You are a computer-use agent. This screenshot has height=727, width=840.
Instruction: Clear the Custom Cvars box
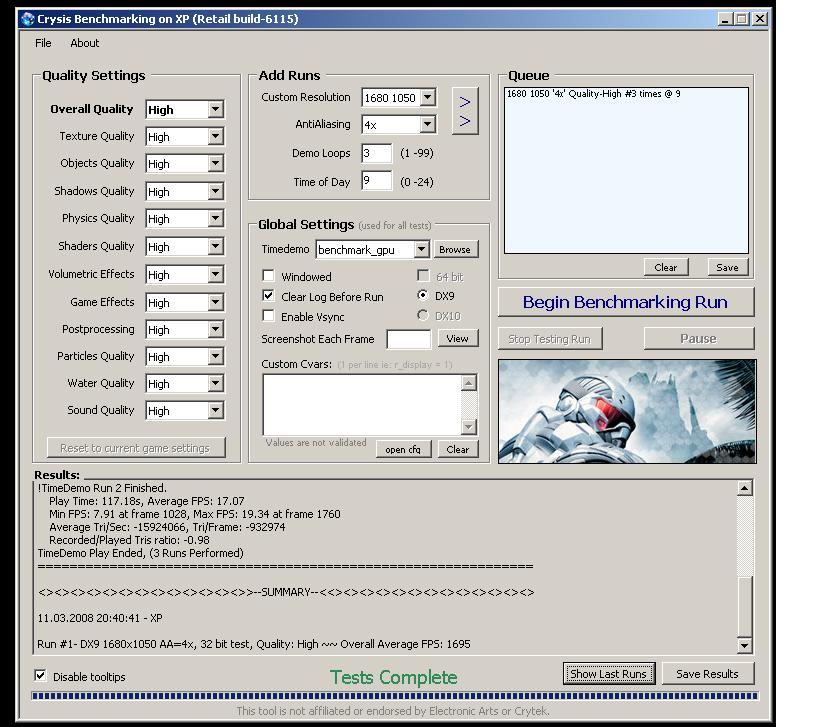click(x=458, y=449)
